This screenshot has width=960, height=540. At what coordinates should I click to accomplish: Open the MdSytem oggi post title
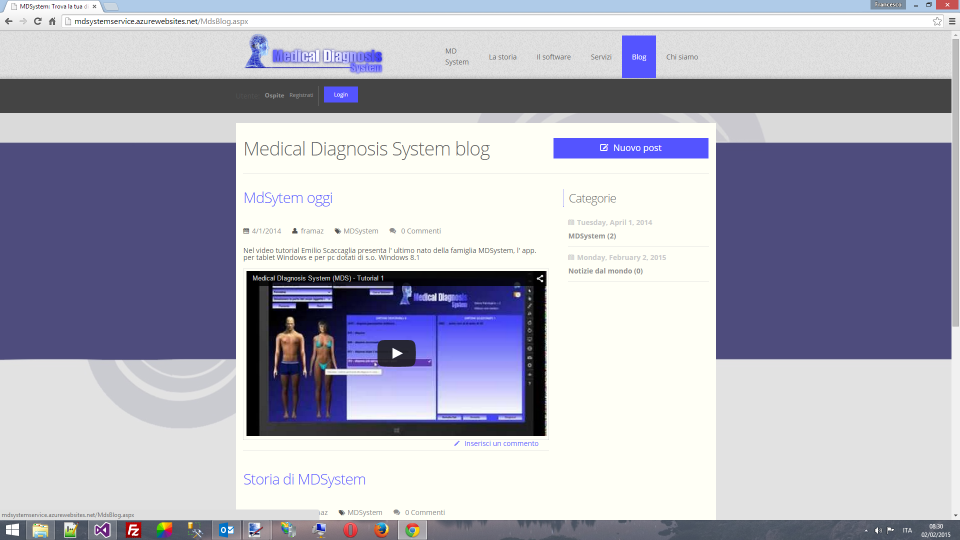(x=288, y=198)
